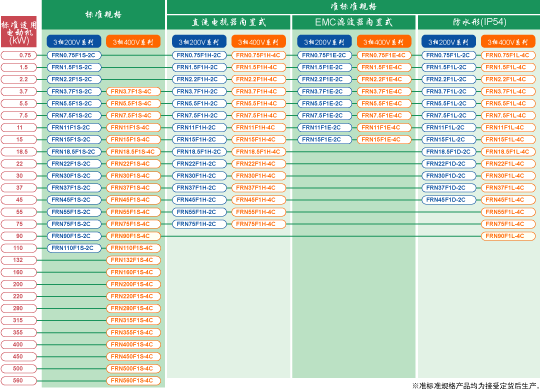Select the 标准规格 header
Viewport: 540px width, 389px height.
[x=103, y=14]
